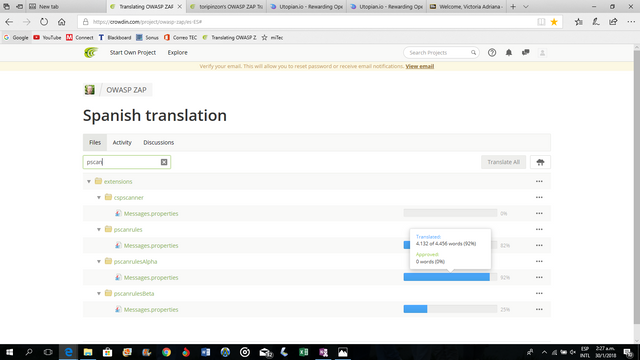The image size is (640, 360).
Task: Click the browser home icon
Action: (61, 22)
